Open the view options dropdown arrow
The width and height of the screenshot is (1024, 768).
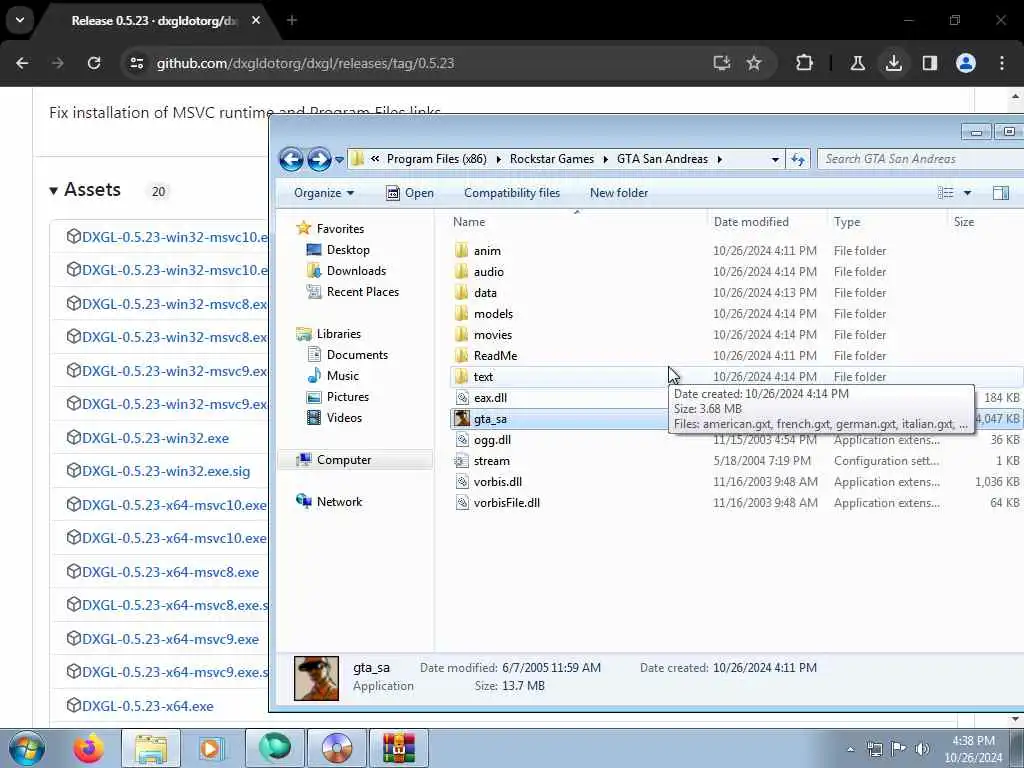pyautogui.click(x=967, y=193)
